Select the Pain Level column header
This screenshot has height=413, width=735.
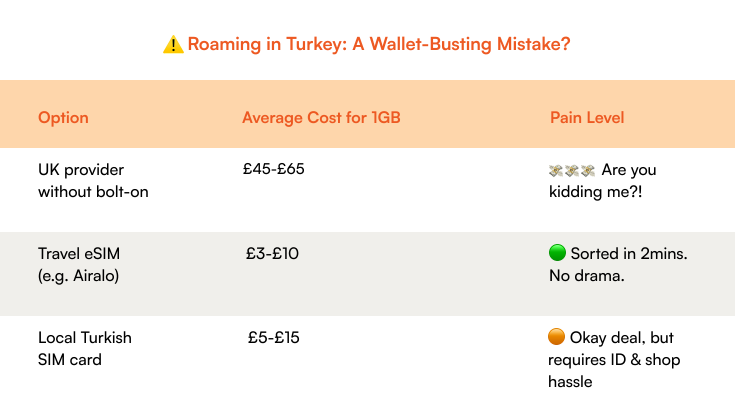click(x=587, y=118)
